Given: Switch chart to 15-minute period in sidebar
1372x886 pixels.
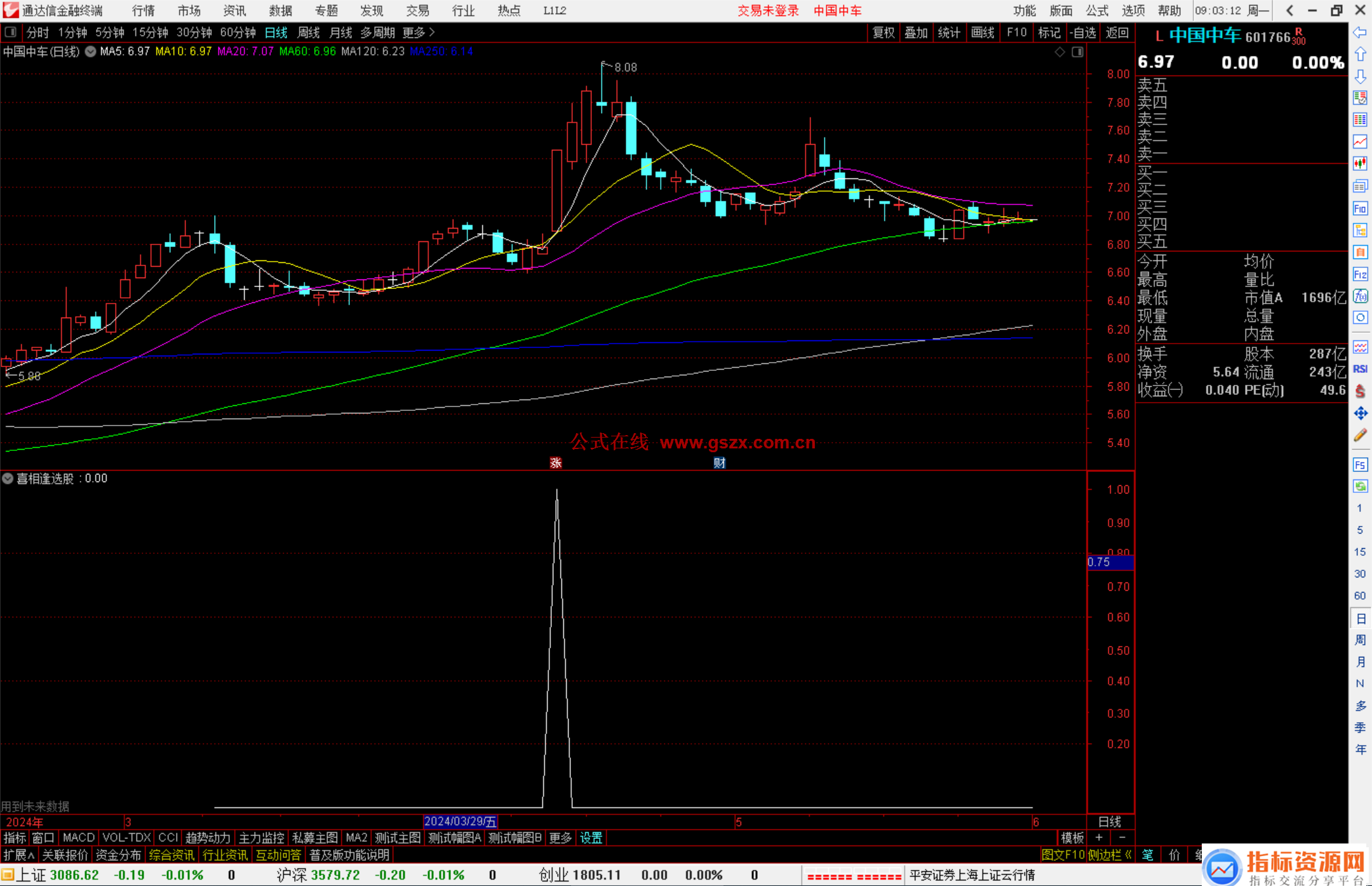Looking at the screenshot, I should (x=1360, y=552).
